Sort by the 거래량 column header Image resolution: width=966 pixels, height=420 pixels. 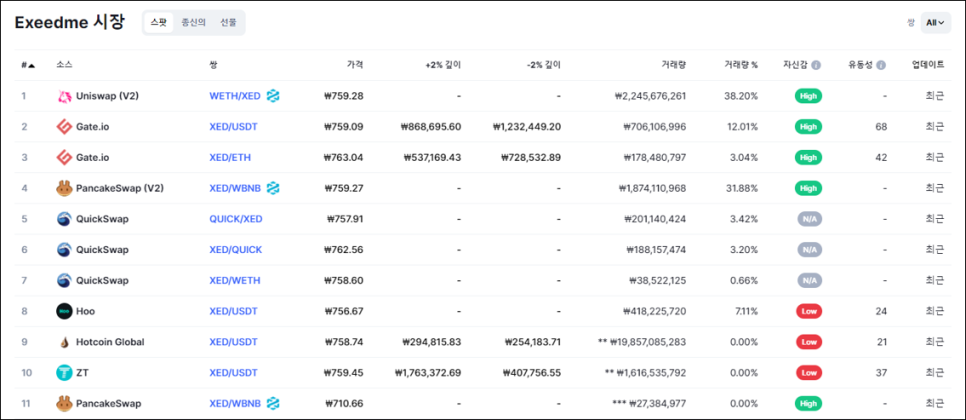(x=673, y=65)
